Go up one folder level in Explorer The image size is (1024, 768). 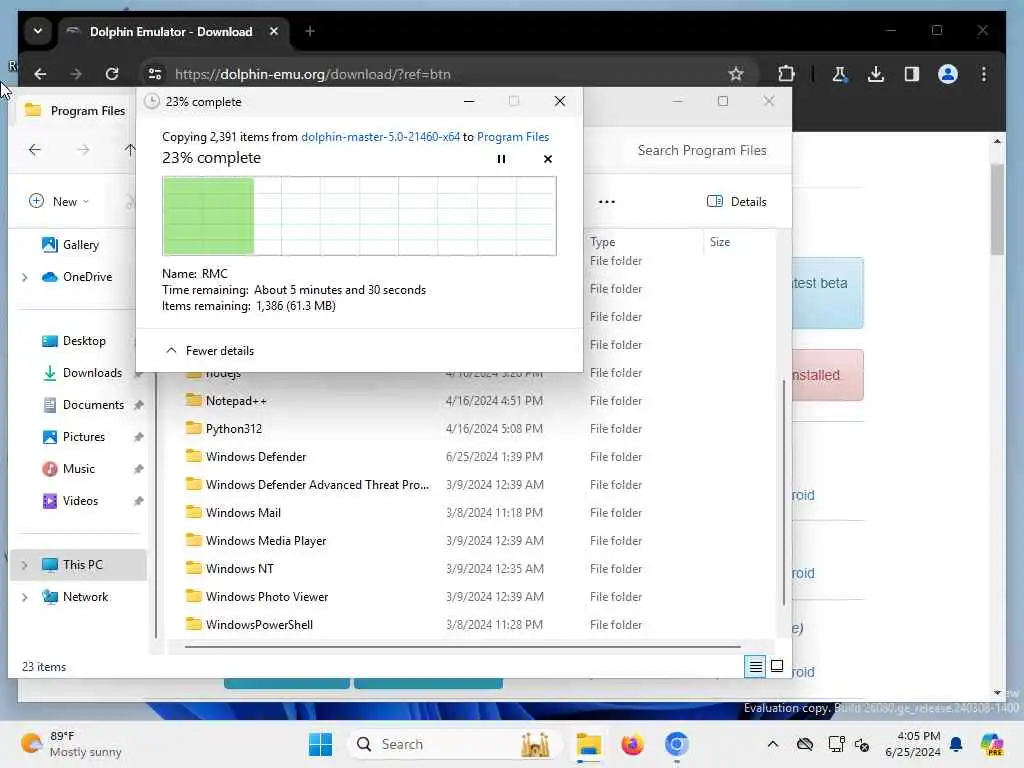(x=130, y=150)
